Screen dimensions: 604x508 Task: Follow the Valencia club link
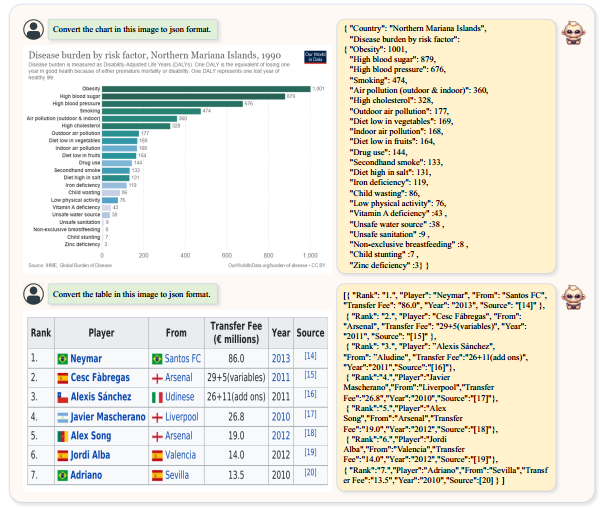click(180, 455)
